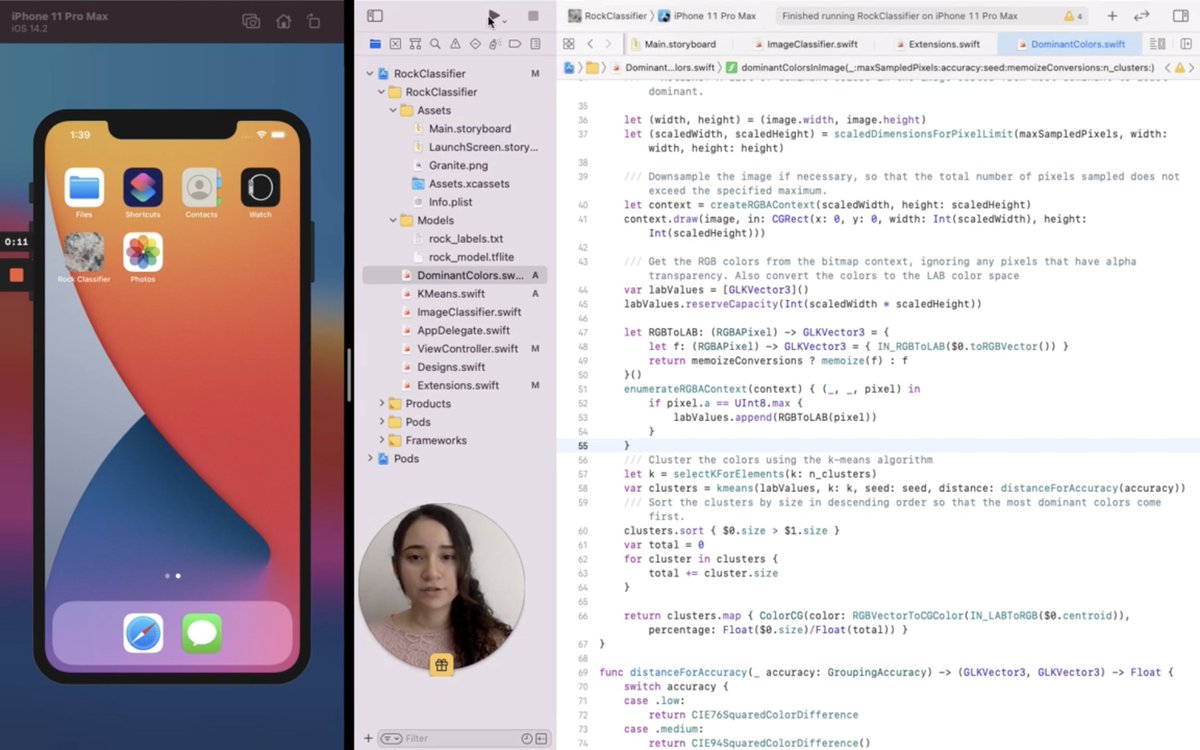The height and width of the screenshot is (750, 1200).
Task: Select rock_labels.txt file
Action: coord(465,239)
